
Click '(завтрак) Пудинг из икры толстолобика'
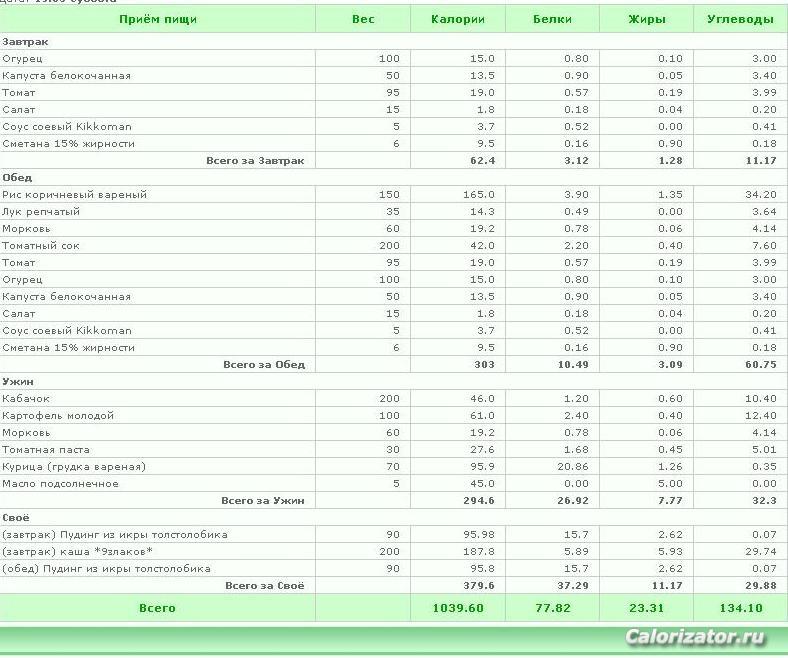(x=115, y=534)
